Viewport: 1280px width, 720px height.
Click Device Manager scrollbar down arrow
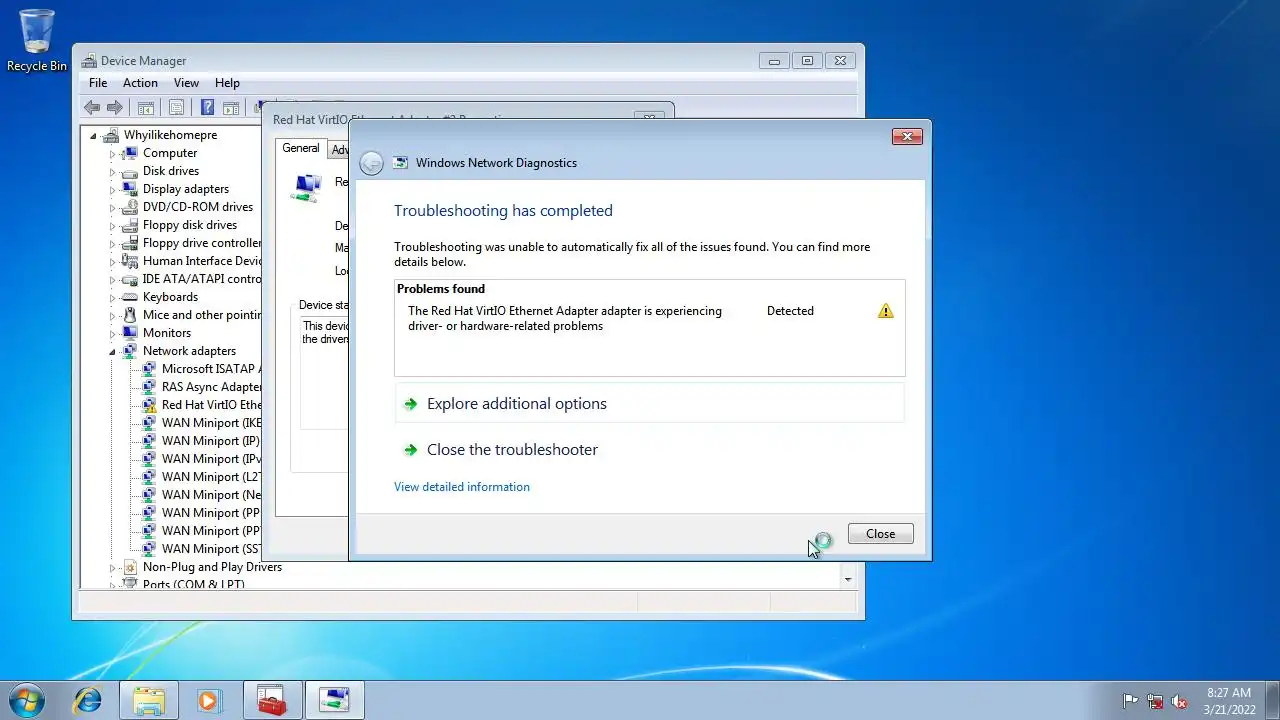848,579
